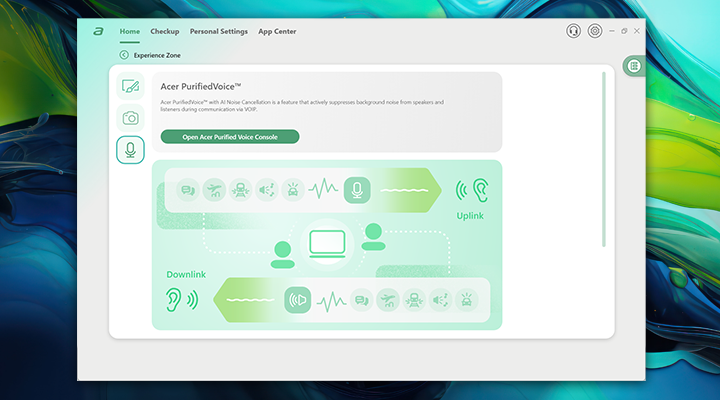The height and width of the screenshot is (400, 720).
Task: Minimize the Acer application window
Action: 611,31
